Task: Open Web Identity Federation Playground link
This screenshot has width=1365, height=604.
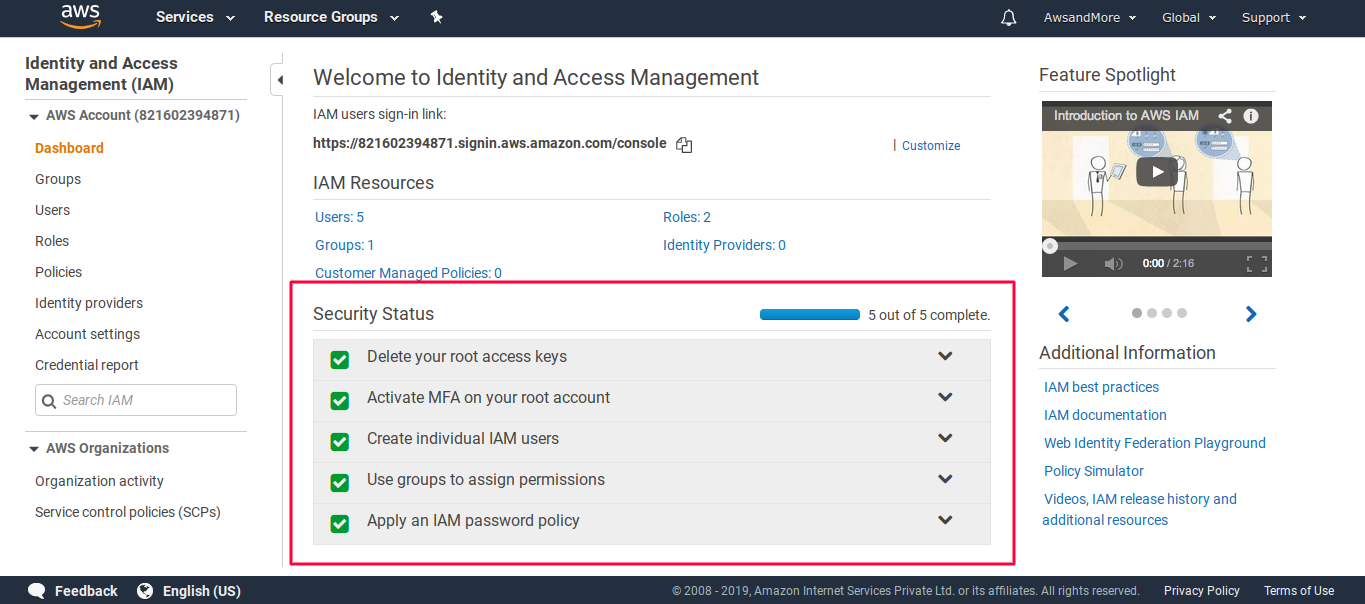Action: (1155, 443)
